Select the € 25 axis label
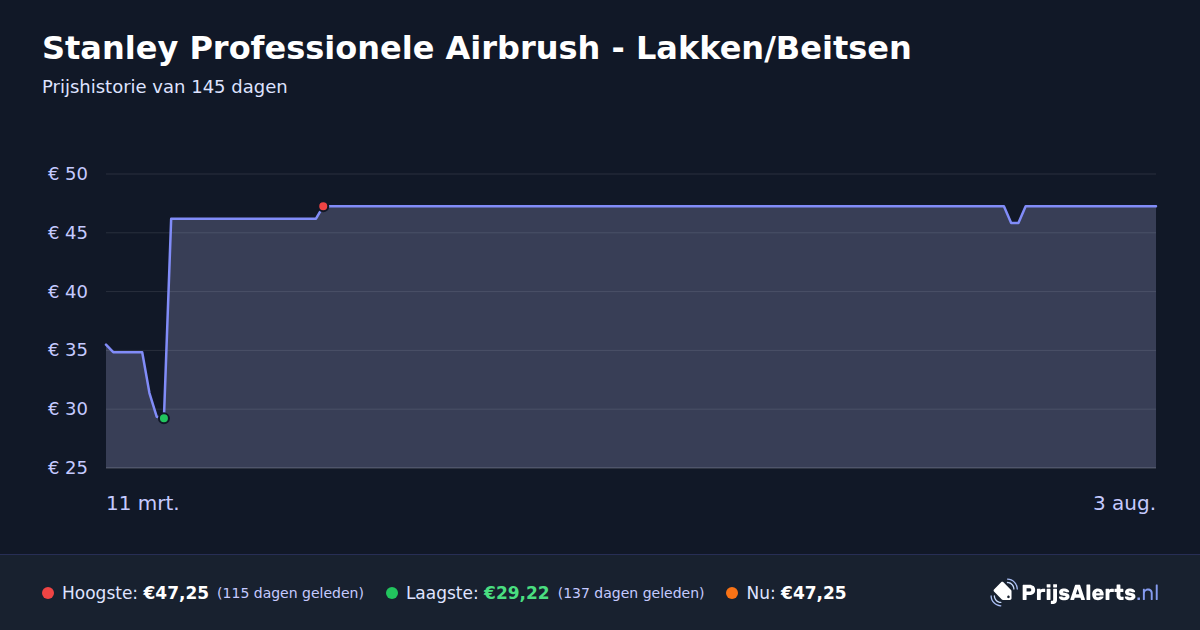 [x=68, y=468]
